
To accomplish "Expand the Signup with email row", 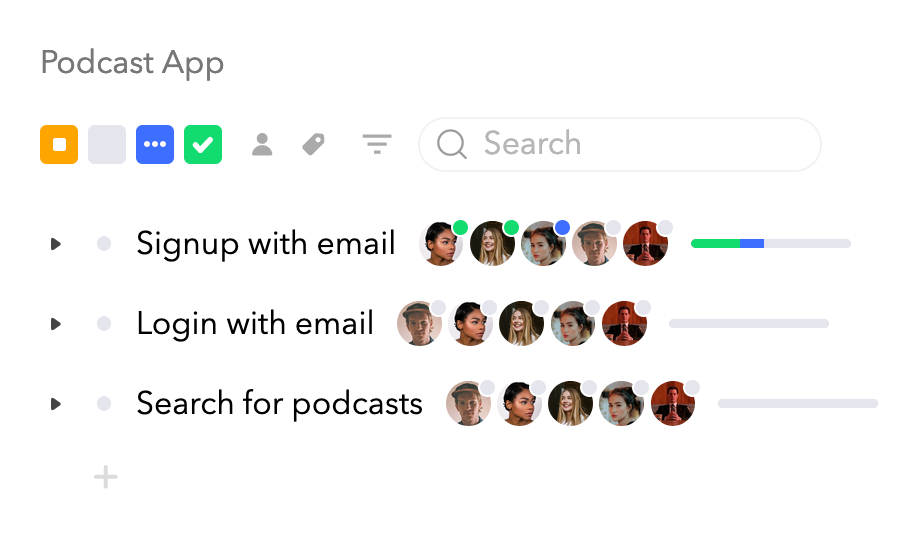I will [56, 244].
